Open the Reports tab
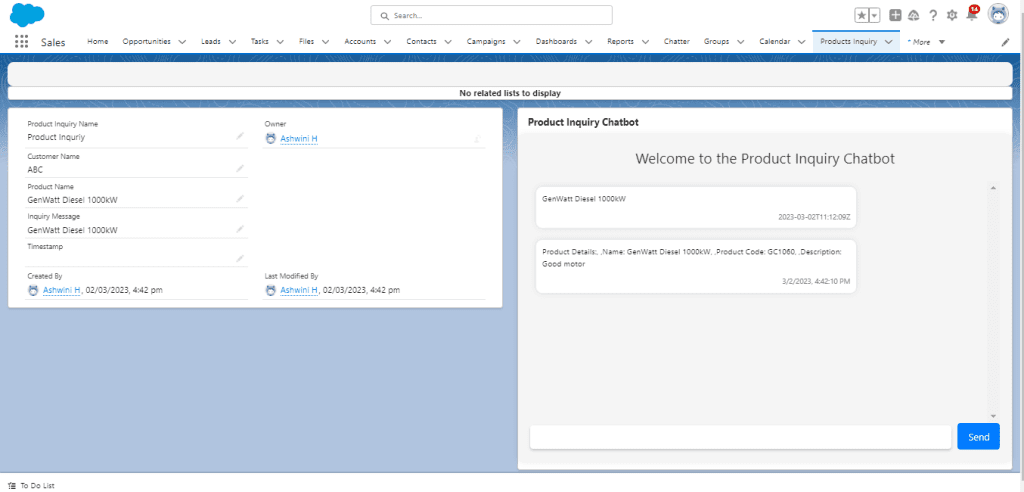 coord(620,41)
